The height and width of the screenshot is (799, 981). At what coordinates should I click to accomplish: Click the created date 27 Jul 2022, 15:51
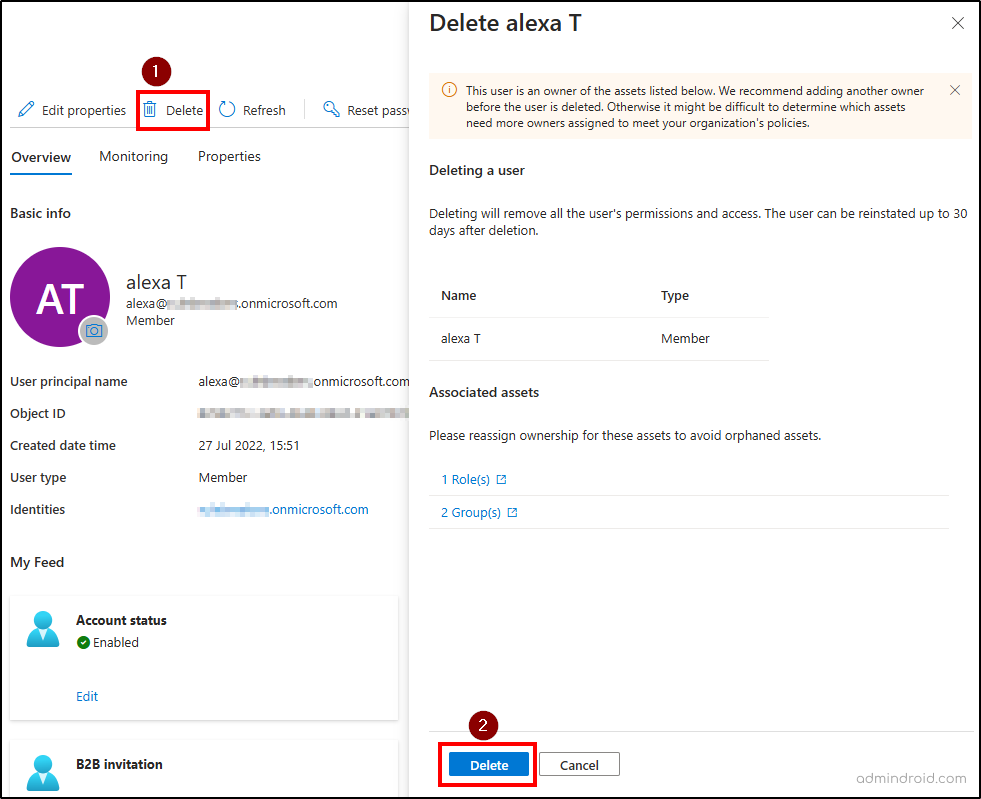pyautogui.click(x=249, y=445)
